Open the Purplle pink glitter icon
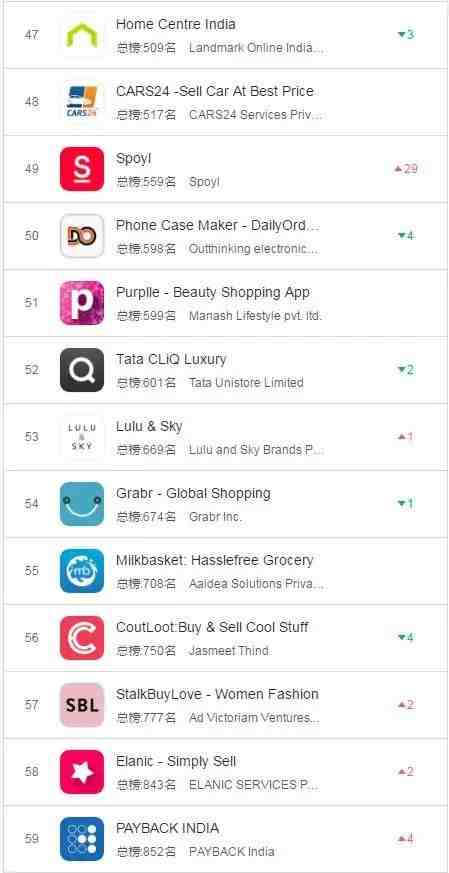This screenshot has height=873, width=449. (x=82, y=303)
